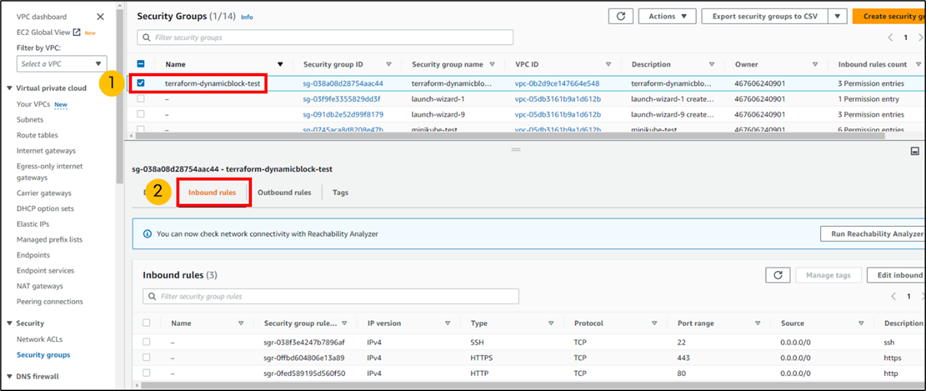Open VPC link vpc-0b2d9ce147664e548
The height and width of the screenshot is (391, 926).
(557, 83)
